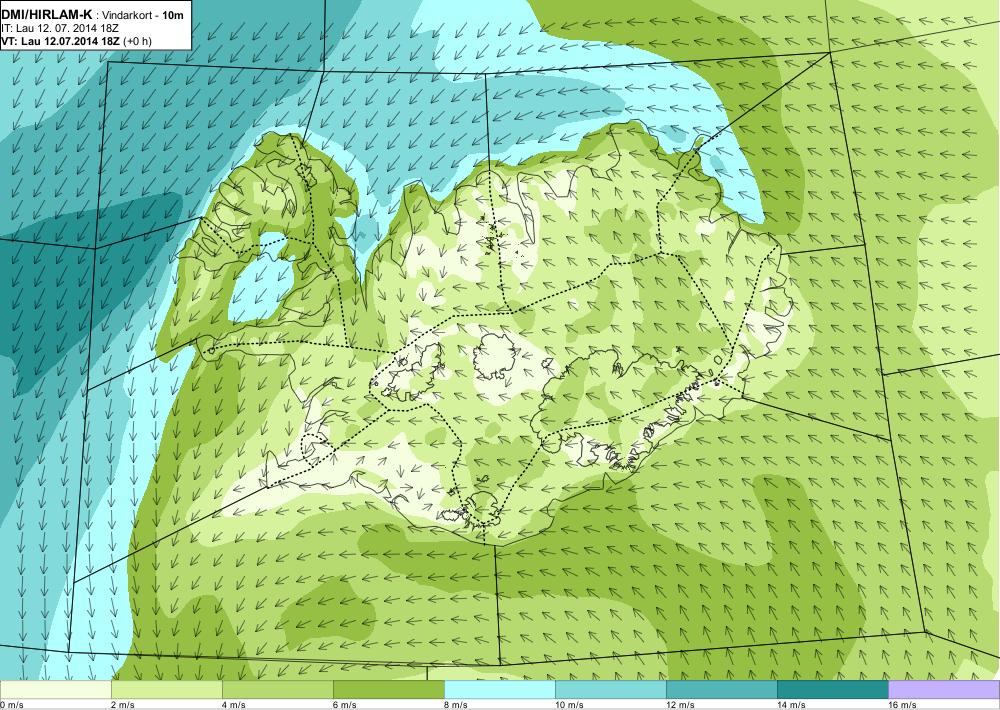Click the purple 16 m/s legend swatch
This screenshot has height=710, width=1000.
(944, 690)
